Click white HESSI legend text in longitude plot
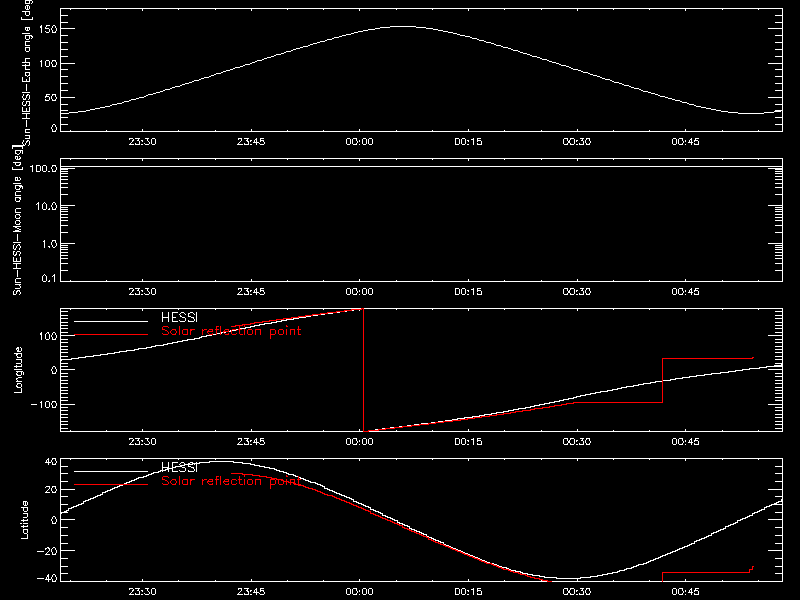 pos(179,317)
